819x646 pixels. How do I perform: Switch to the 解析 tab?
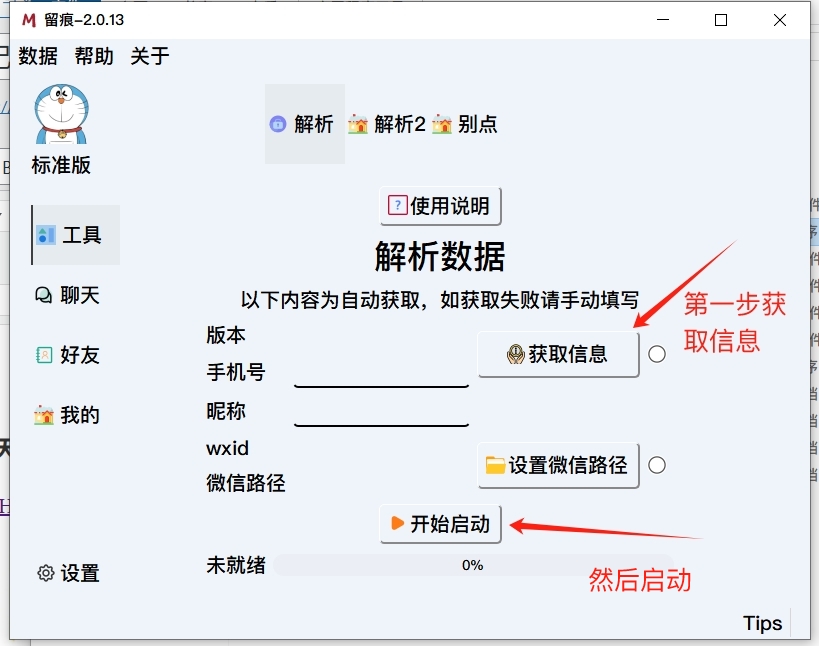coord(304,124)
